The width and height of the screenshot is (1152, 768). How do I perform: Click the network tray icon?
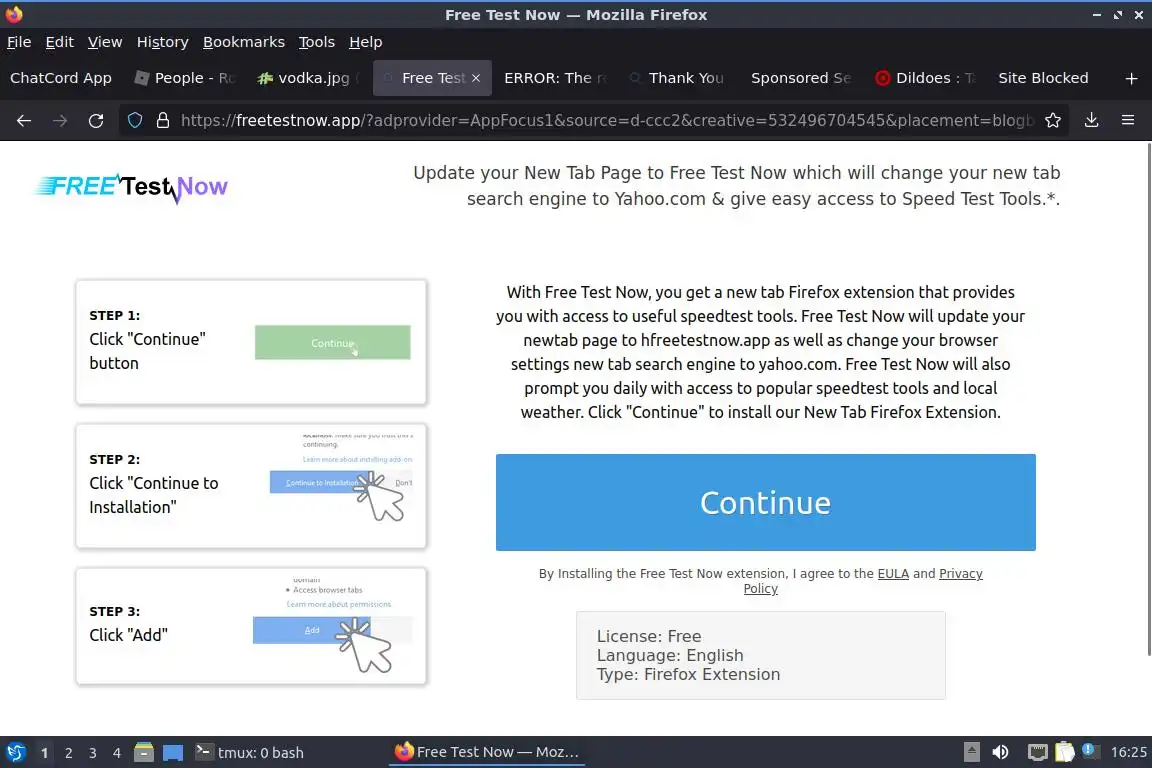(1037, 752)
